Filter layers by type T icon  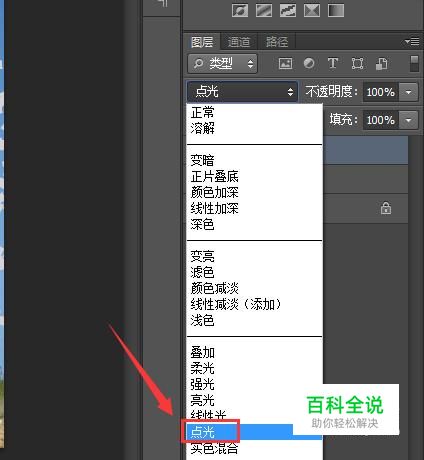(x=333, y=63)
